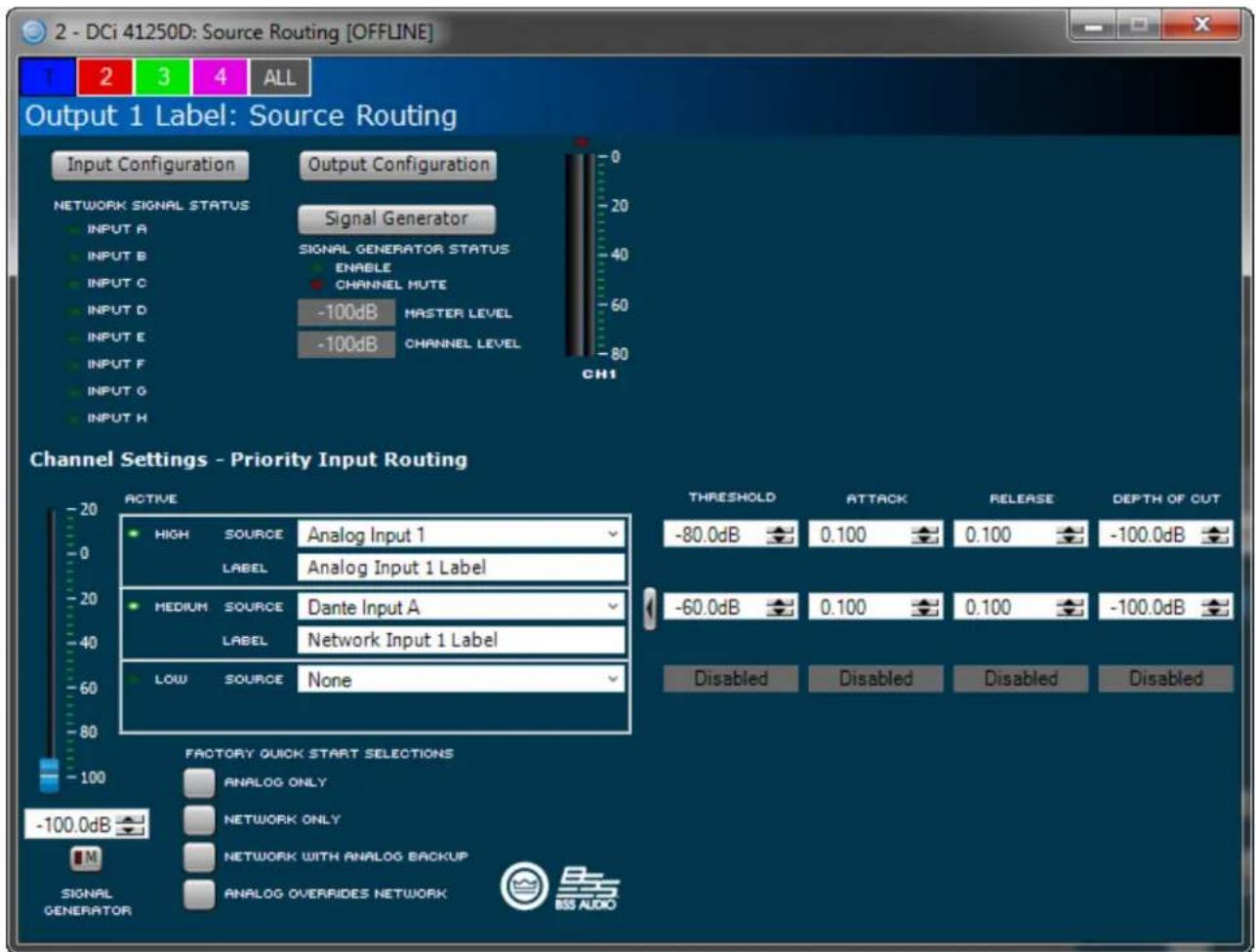Switch to channel 3 green tab

tap(163, 78)
